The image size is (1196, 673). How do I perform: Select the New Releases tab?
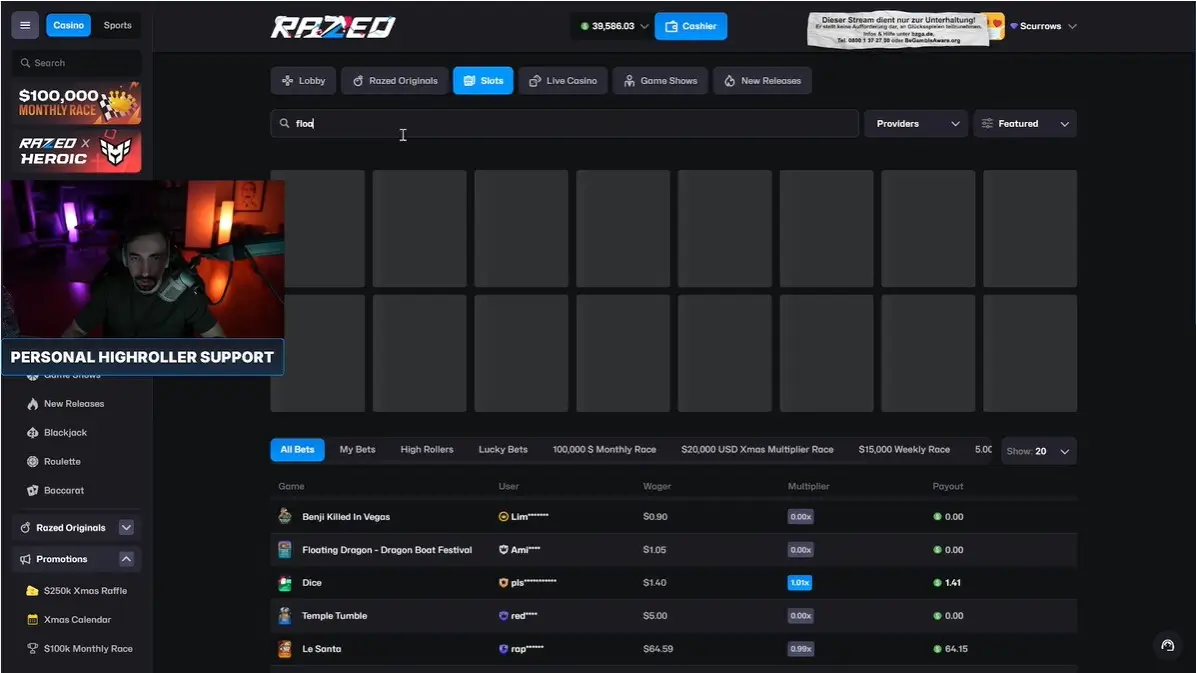click(x=762, y=81)
